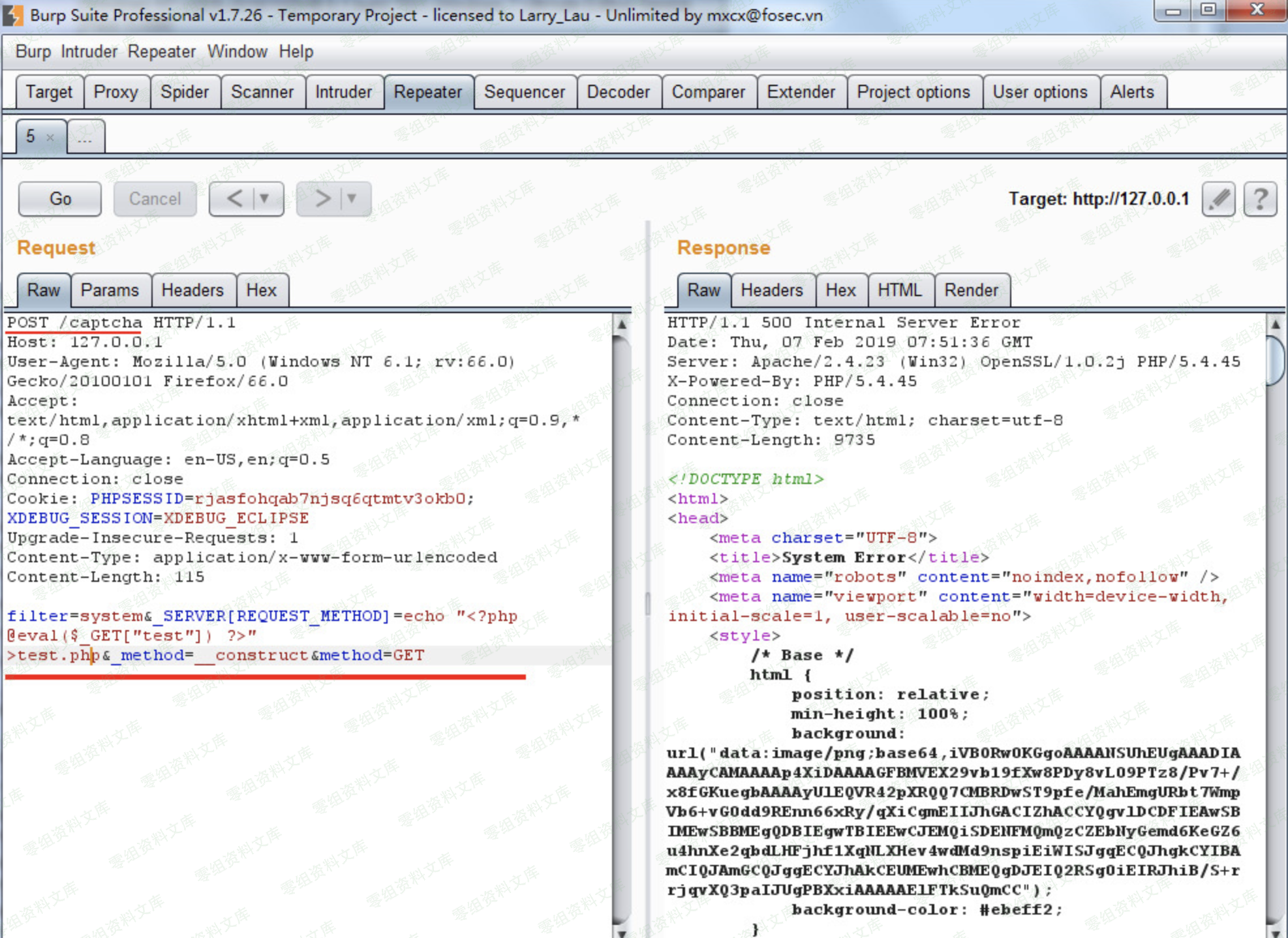Open new repeater tab with ellipsis
Image resolution: width=1288 pixels, height=938 pixels.
click(x=85, y=138)
